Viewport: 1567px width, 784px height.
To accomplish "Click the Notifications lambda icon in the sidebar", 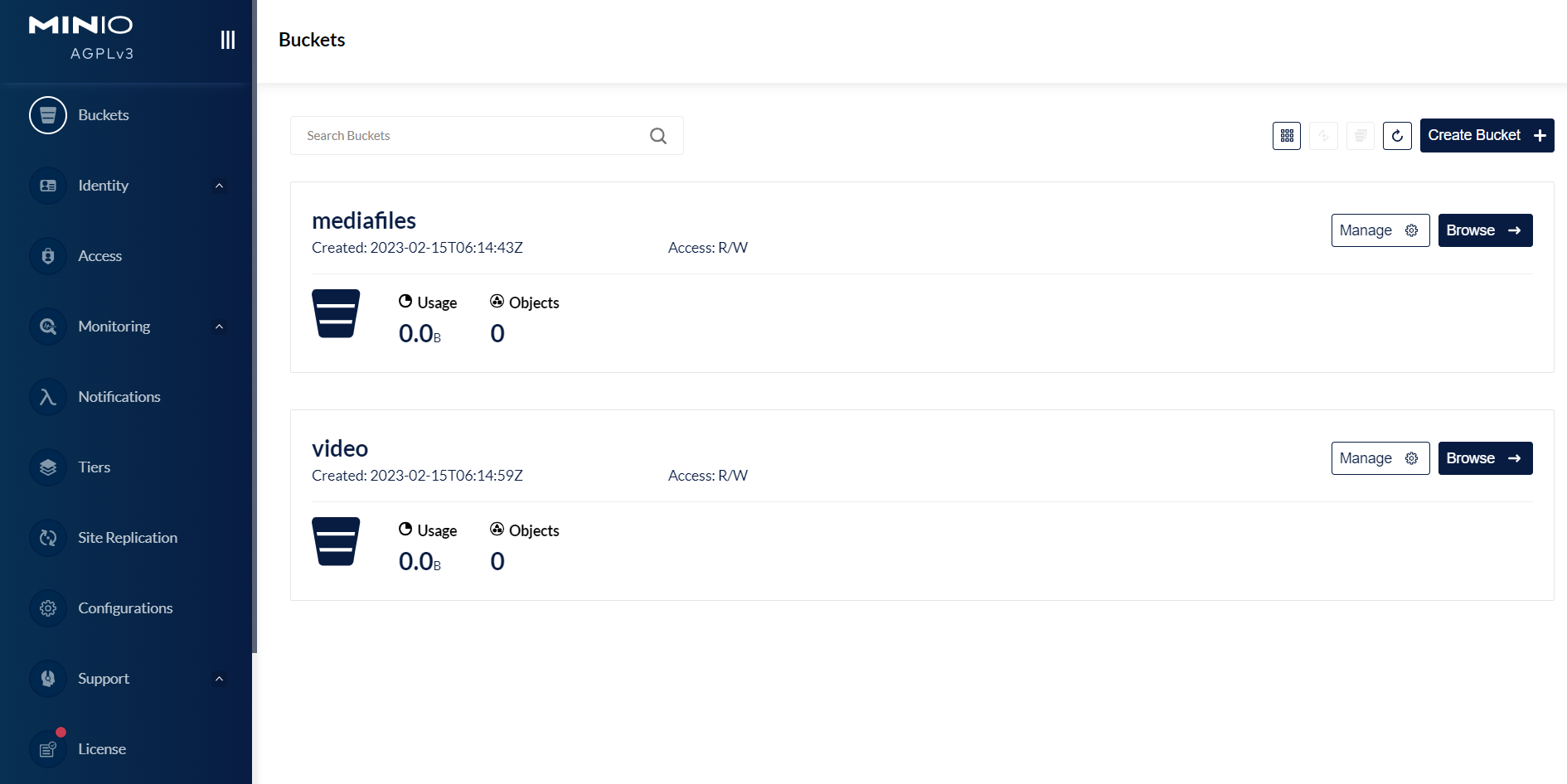I will pyautogui.click(x=48, y=397).
